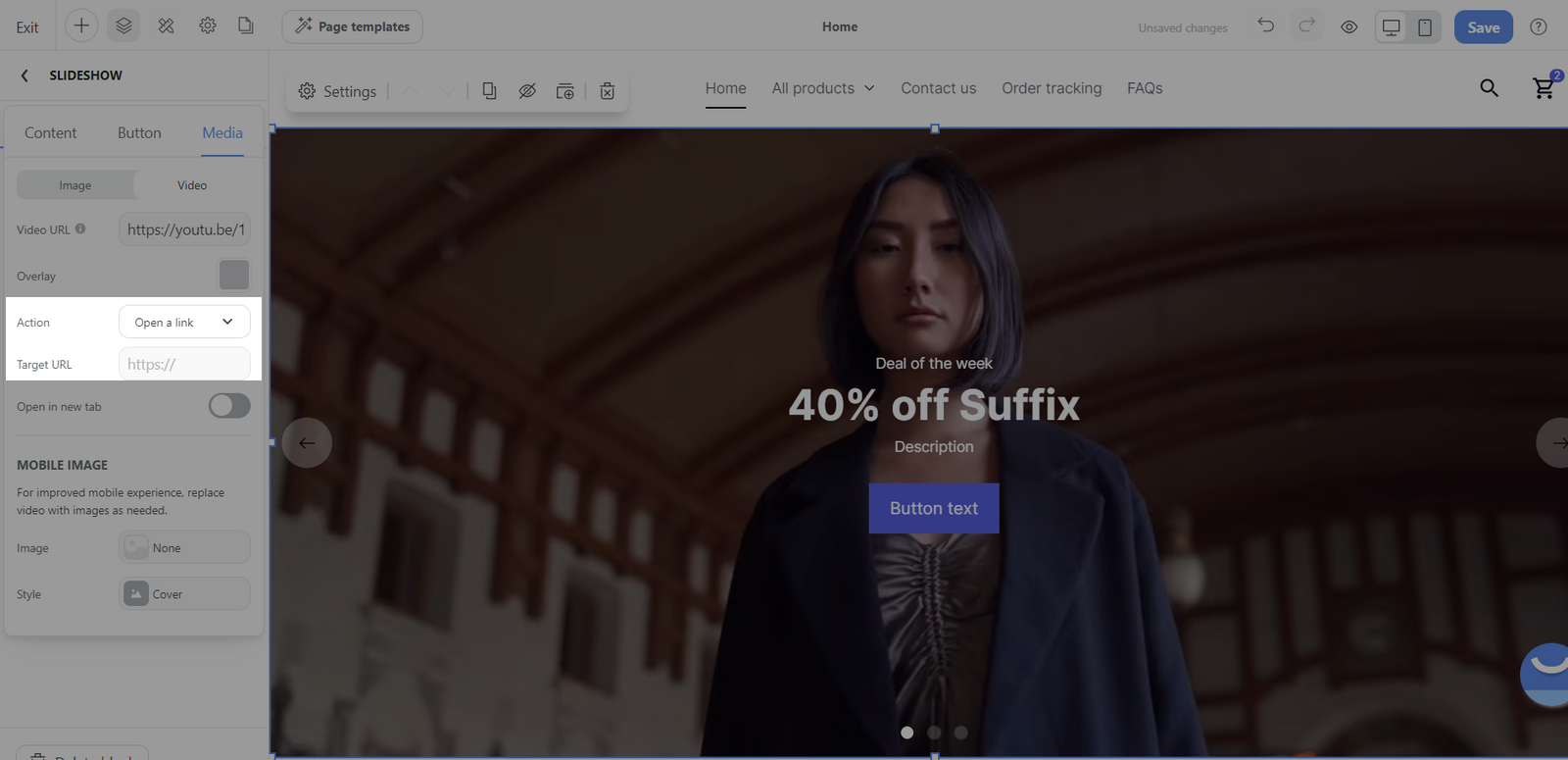The height and width of the screenshot is (760, 1568).
Task: Open Page templates
Action: coord(353,26)
